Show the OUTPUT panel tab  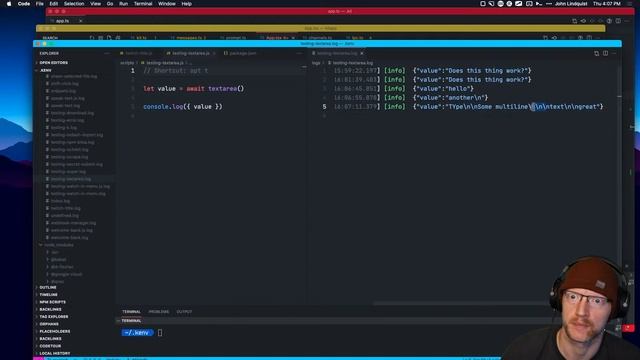pyautogui.click(x=184, y=312)
